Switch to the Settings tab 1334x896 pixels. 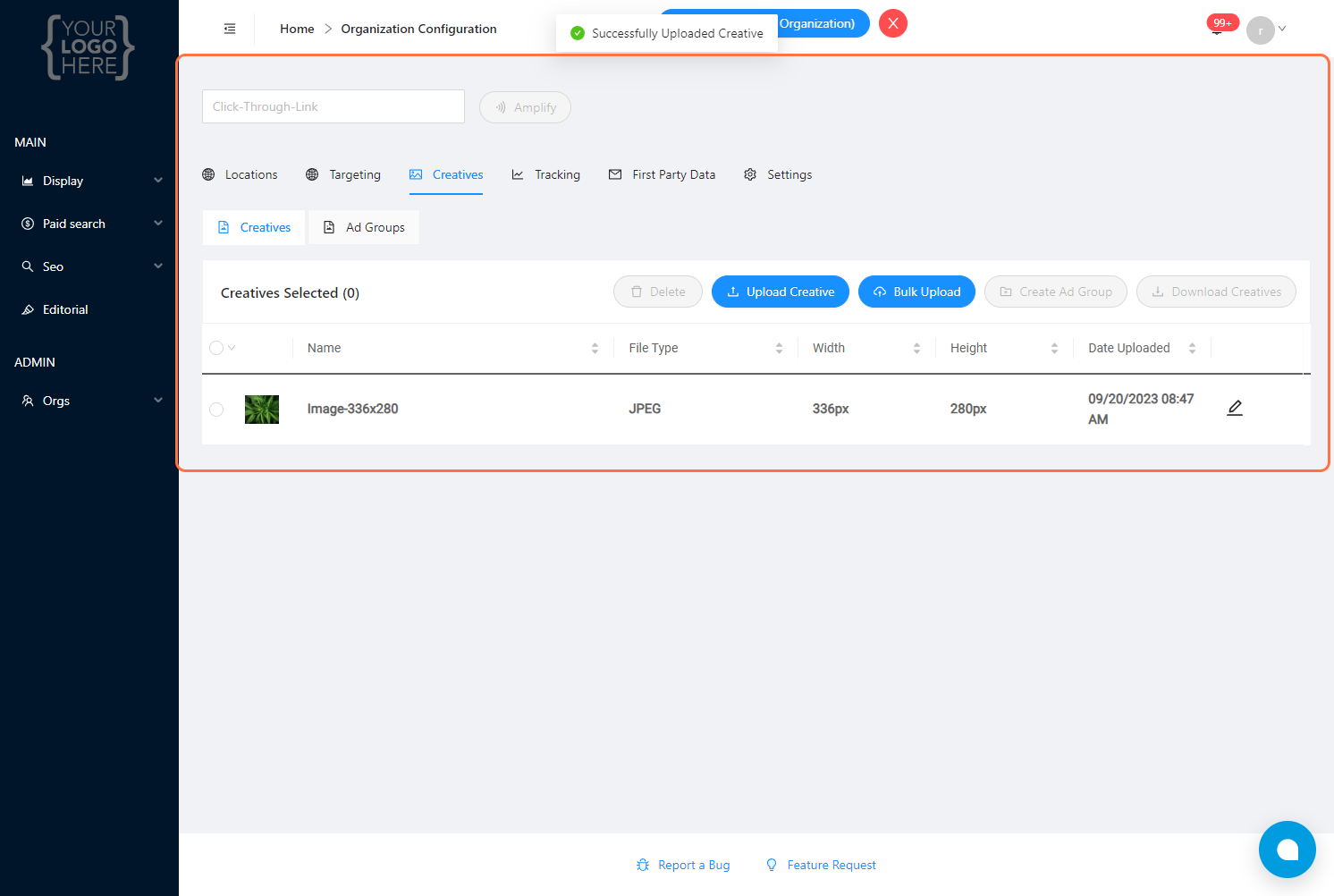778,174
